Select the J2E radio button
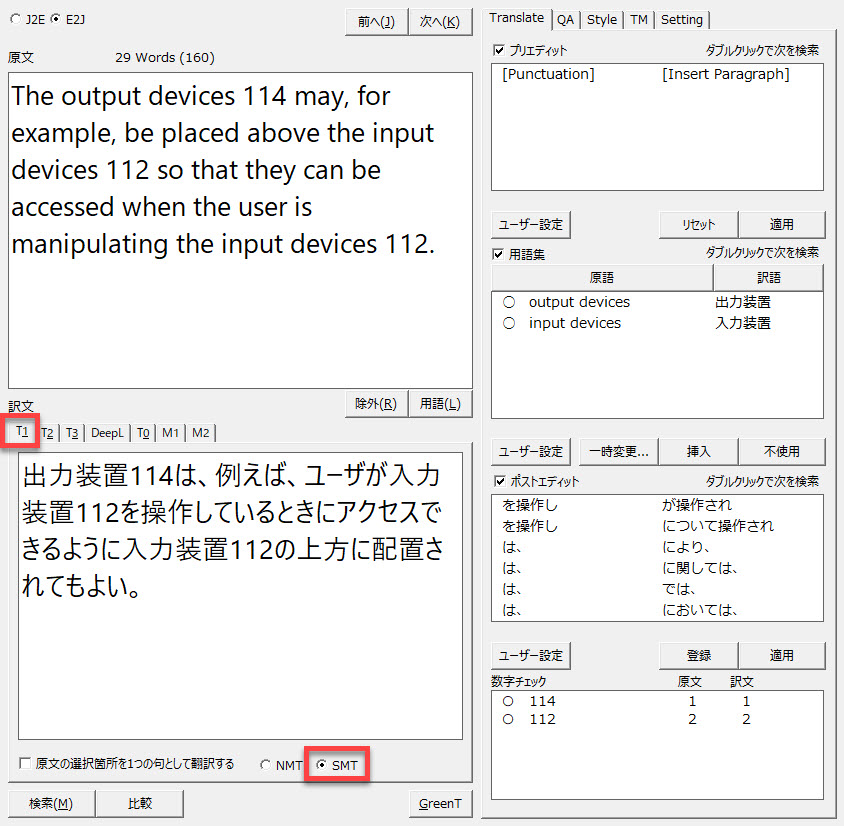844x826 pixels. 14,19
